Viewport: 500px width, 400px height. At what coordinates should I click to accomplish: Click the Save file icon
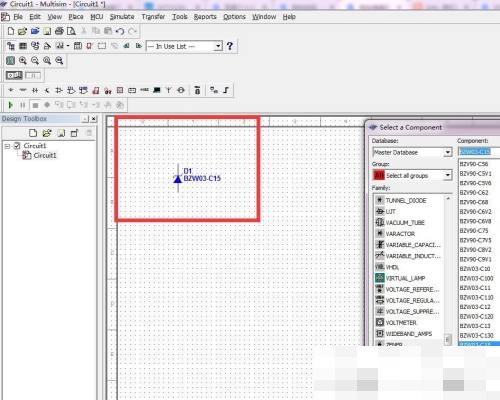[x=47, y=31]
